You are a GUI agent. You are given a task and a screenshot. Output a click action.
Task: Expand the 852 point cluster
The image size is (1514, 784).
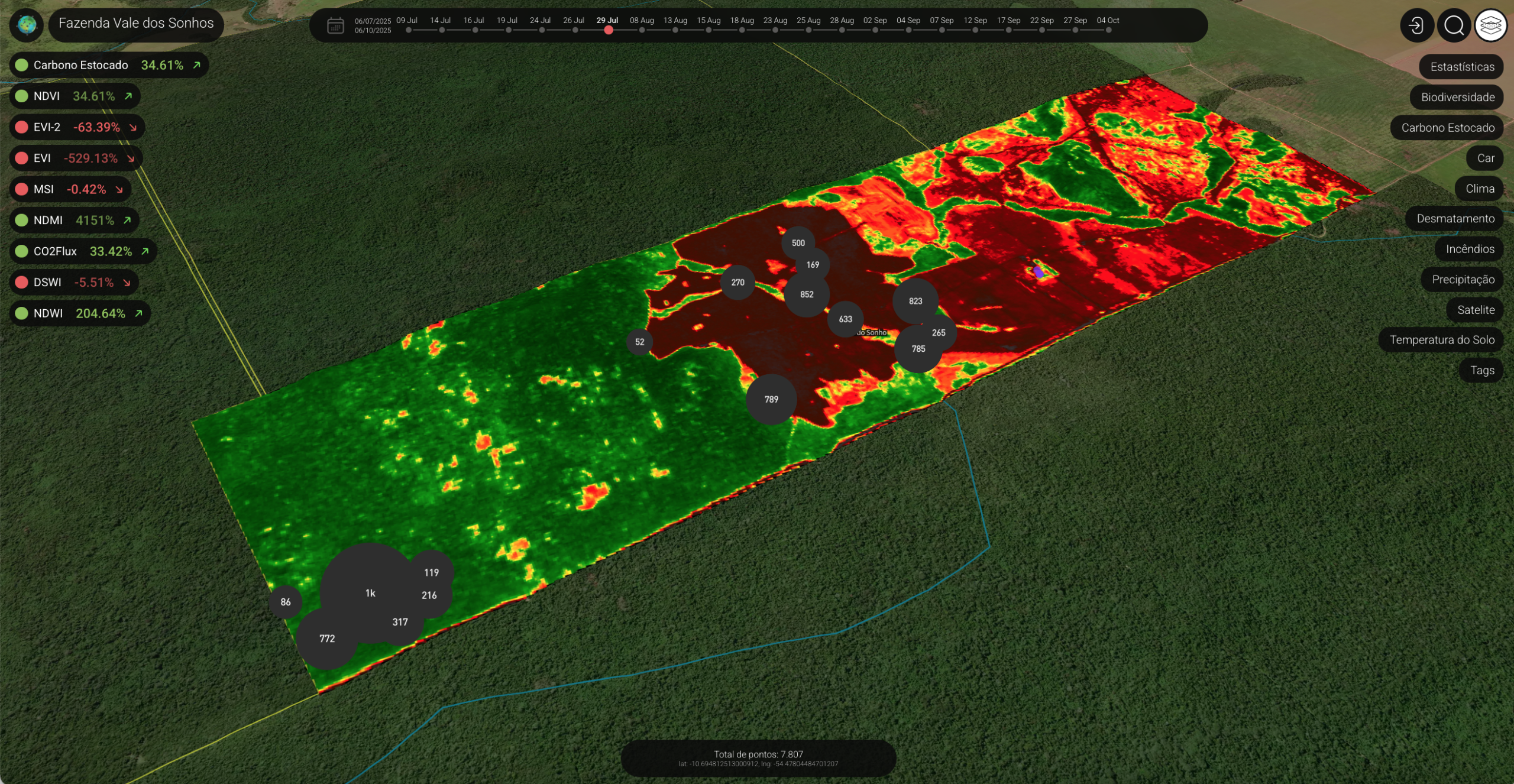807,294
